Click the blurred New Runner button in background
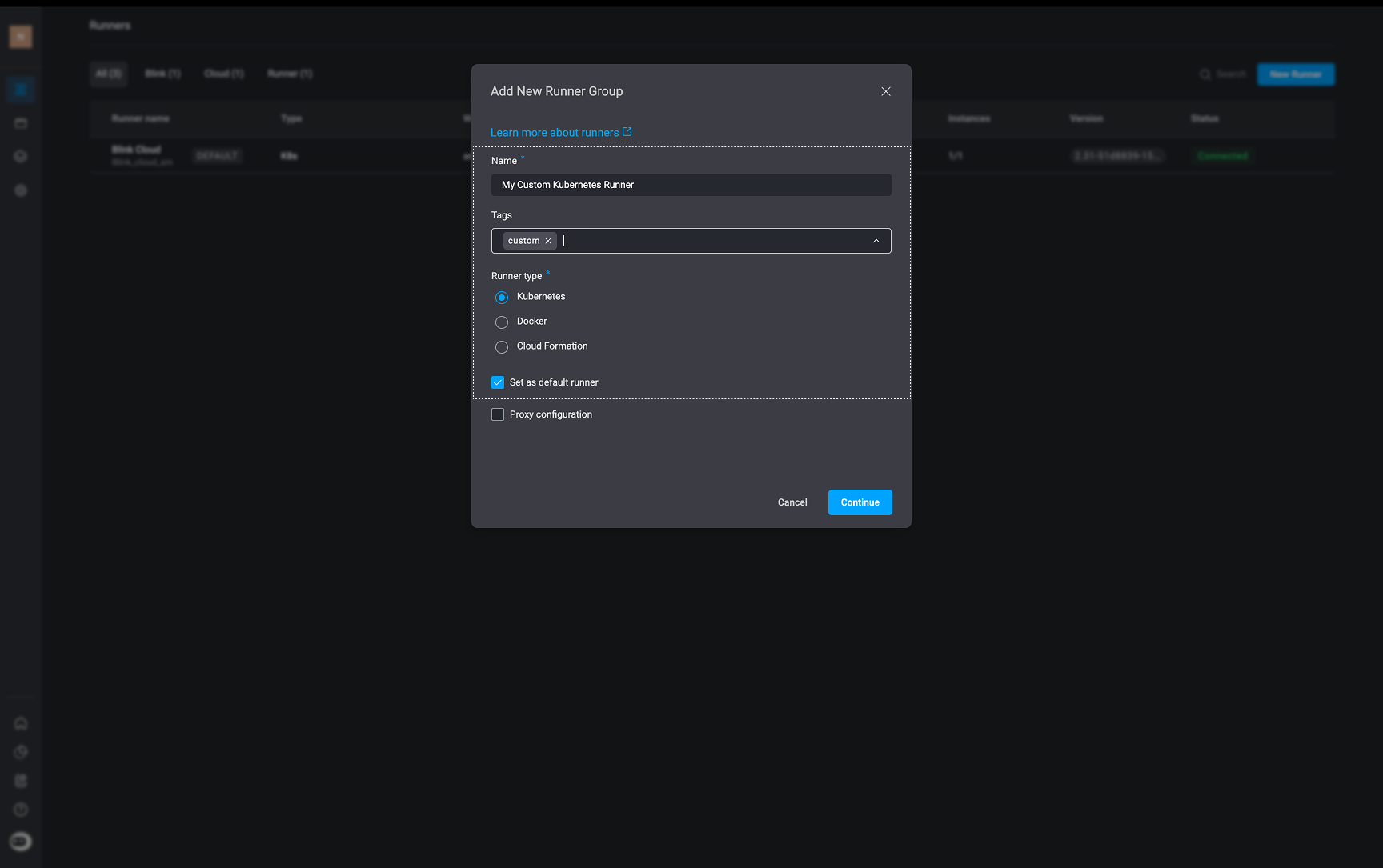1383x868 pixels. (1296, 74)
